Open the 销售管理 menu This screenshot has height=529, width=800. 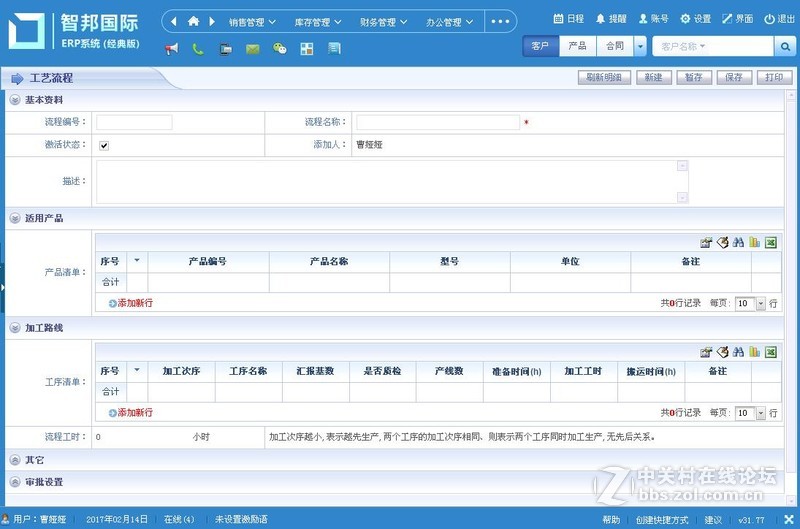pyautogui.click(x=252, y=22)
